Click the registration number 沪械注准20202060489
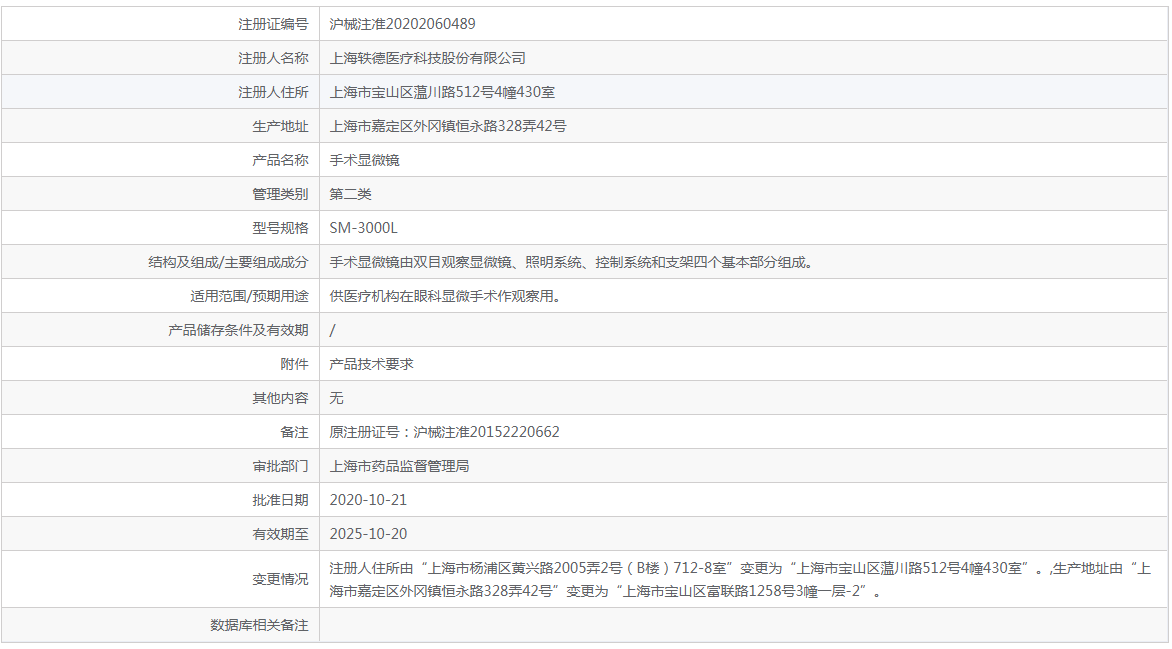The width and height of the screenshot is (1172, 649). [x=395, y=24]
